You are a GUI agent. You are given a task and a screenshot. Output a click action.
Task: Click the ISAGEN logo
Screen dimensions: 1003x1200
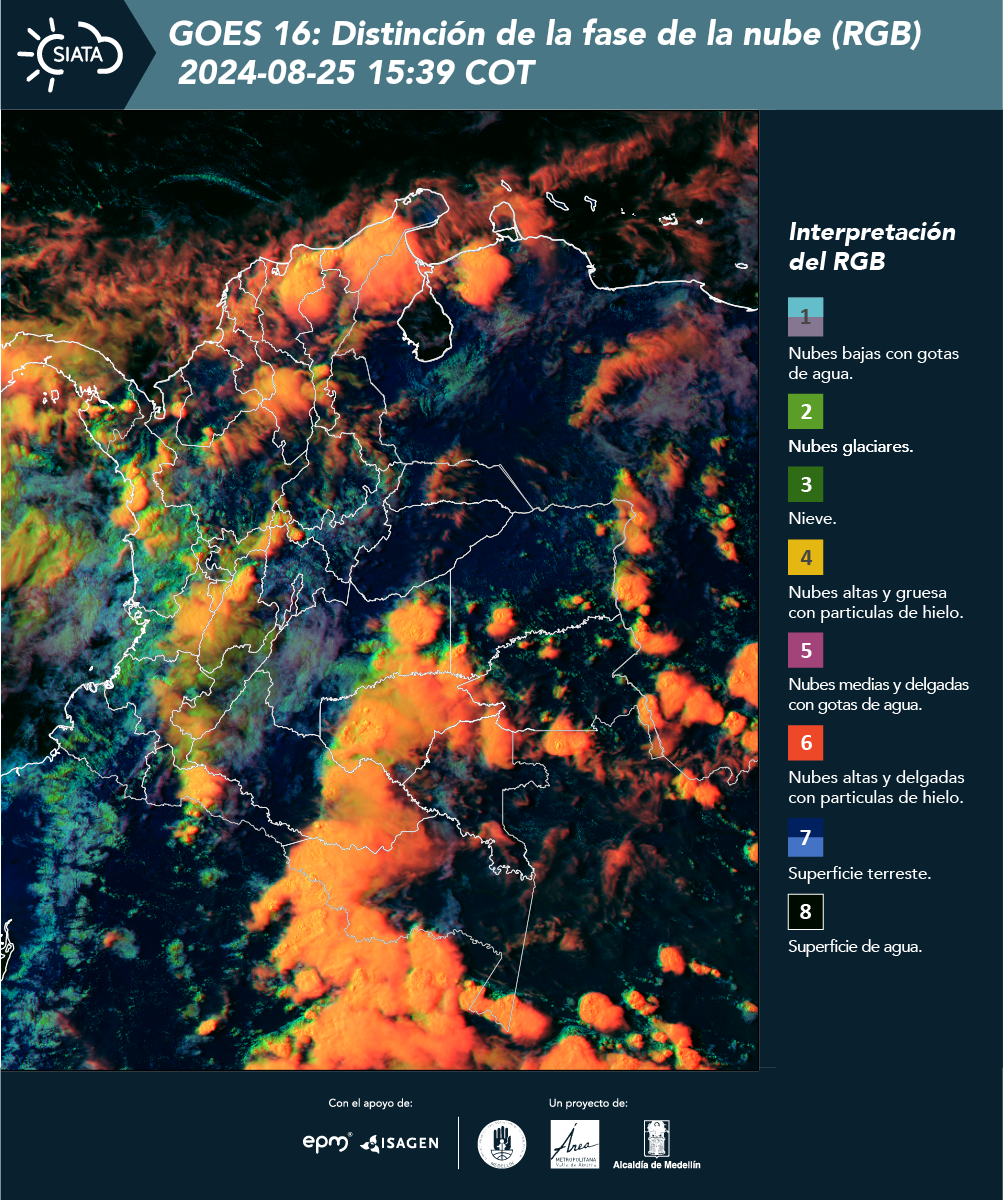[x=400, y=1142]
